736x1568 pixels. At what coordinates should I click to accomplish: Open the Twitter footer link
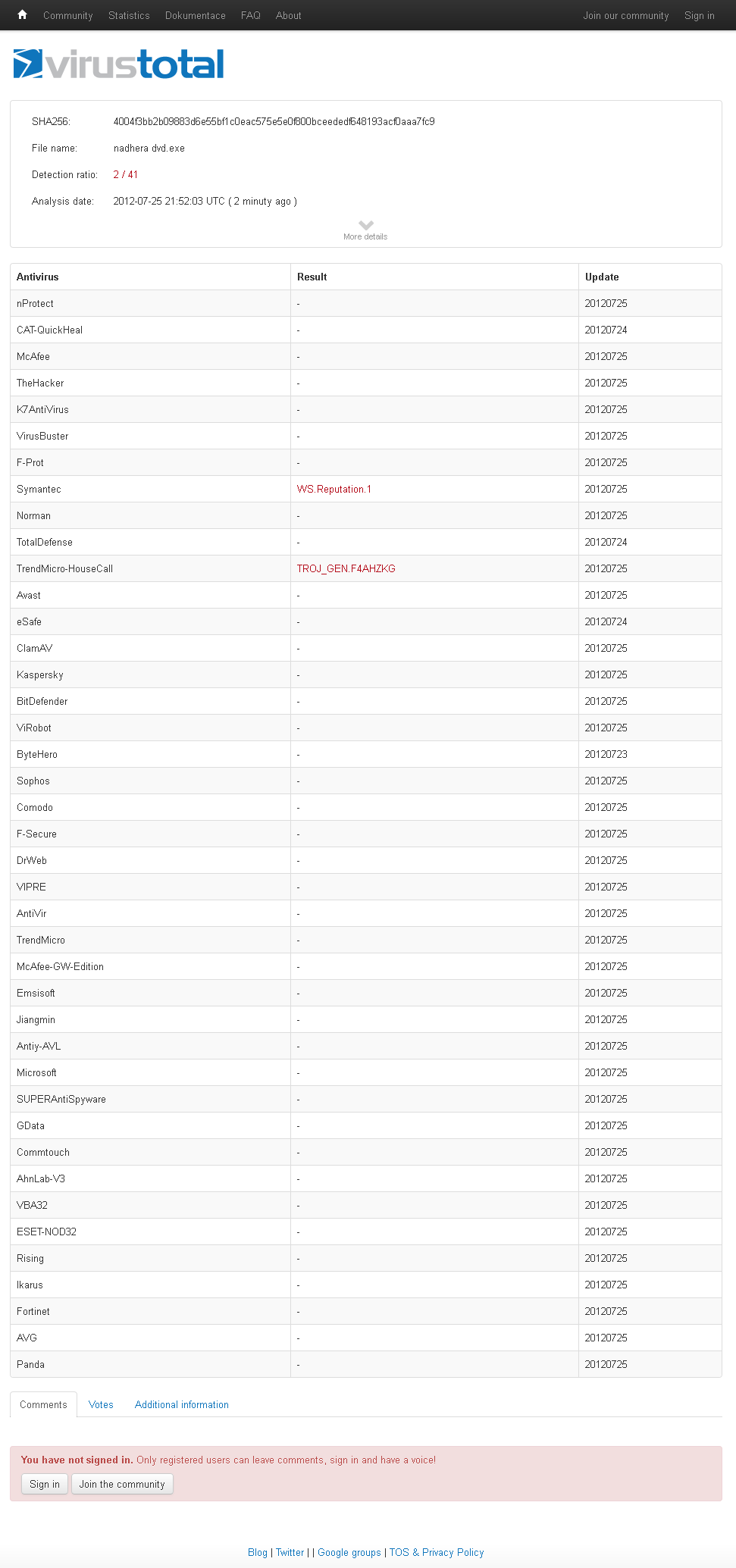(x=290, y=1552)
